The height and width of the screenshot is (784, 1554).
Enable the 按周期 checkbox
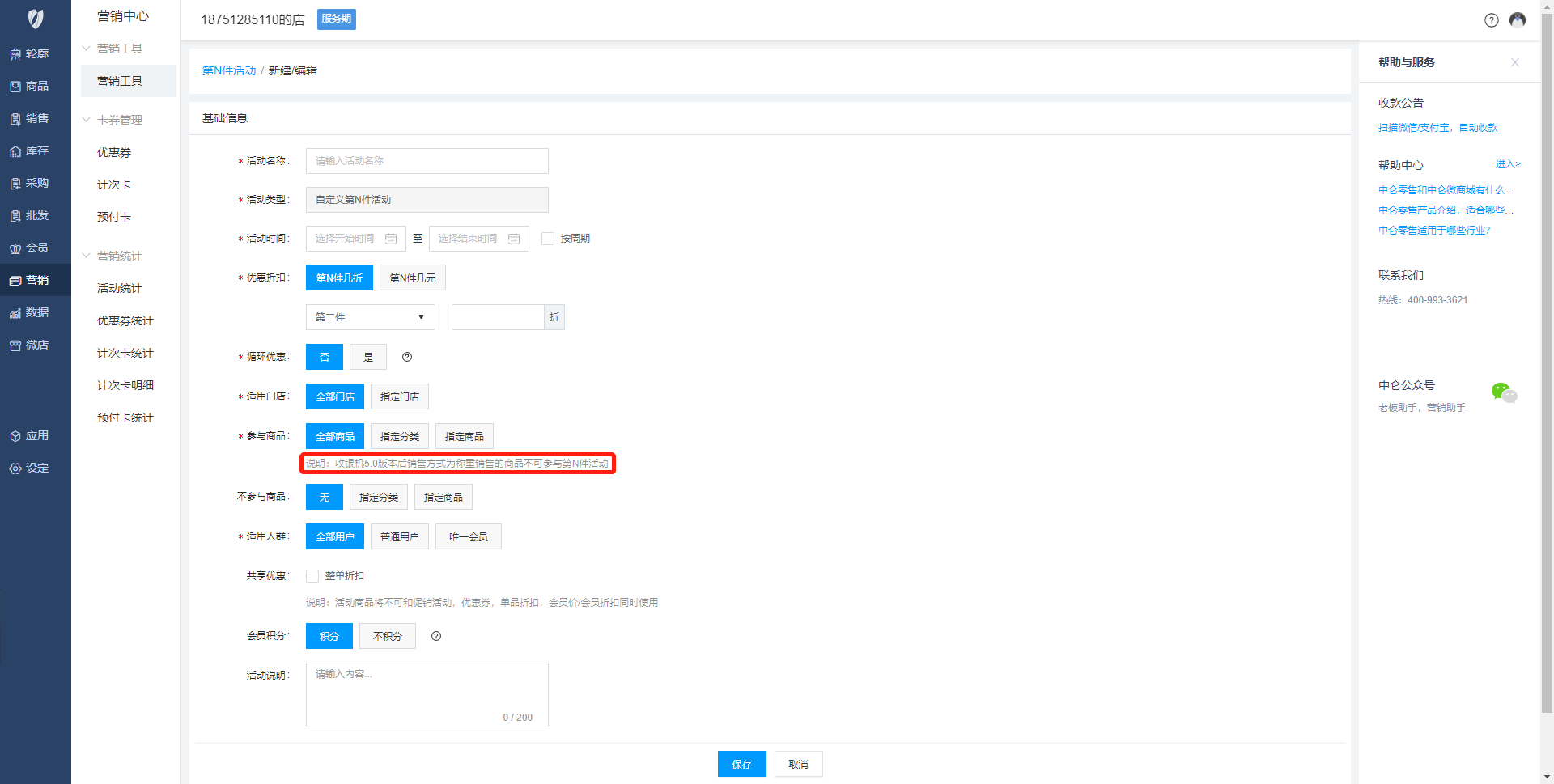point(548,239)
